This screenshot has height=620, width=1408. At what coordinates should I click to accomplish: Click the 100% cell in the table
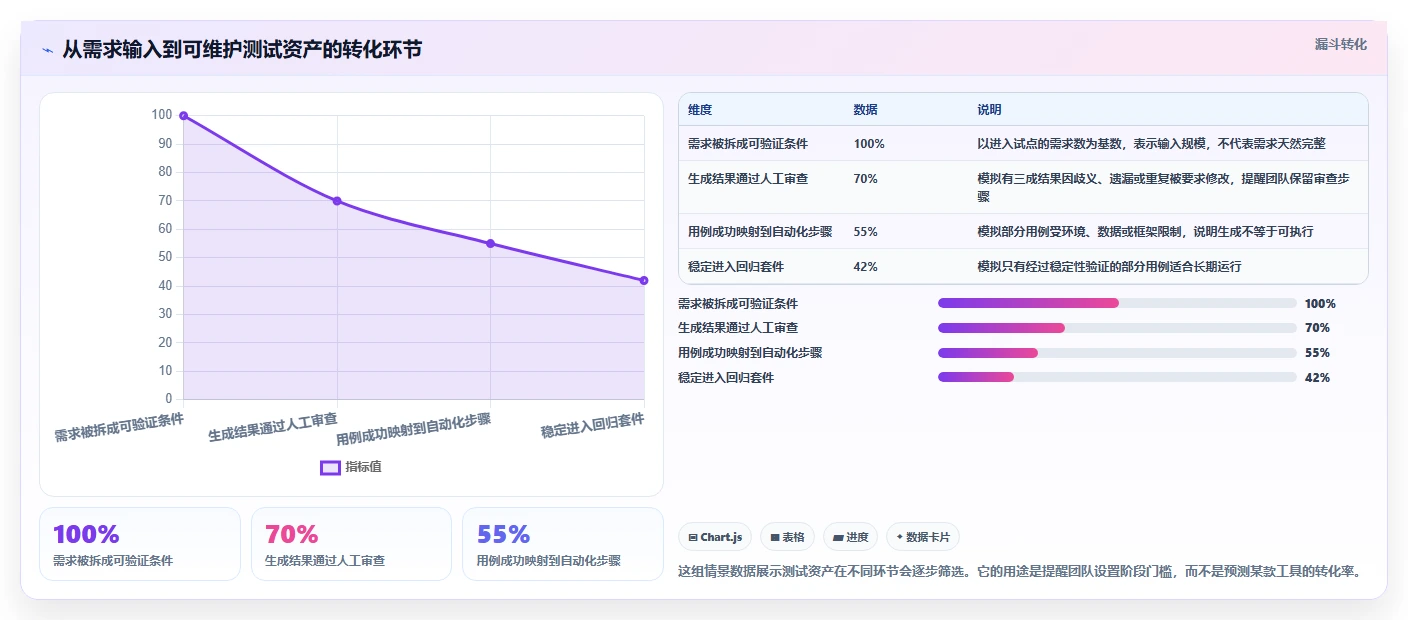[x=869, y=144]
